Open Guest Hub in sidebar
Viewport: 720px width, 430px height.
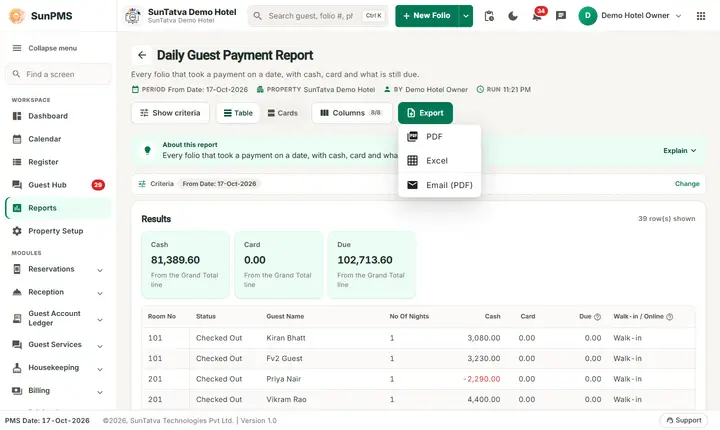[58, 185]
